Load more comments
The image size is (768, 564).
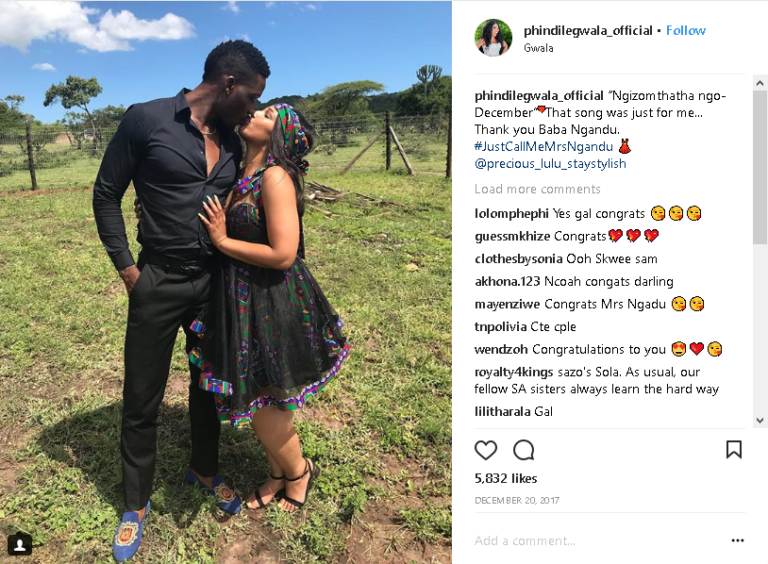[537, 189]
